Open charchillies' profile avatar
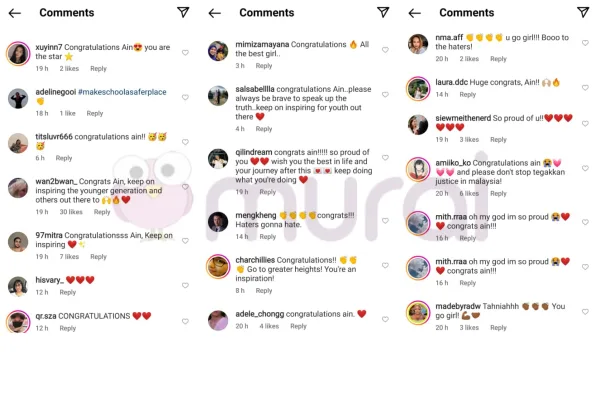This screenshot has width=600, height=400. 218,266
